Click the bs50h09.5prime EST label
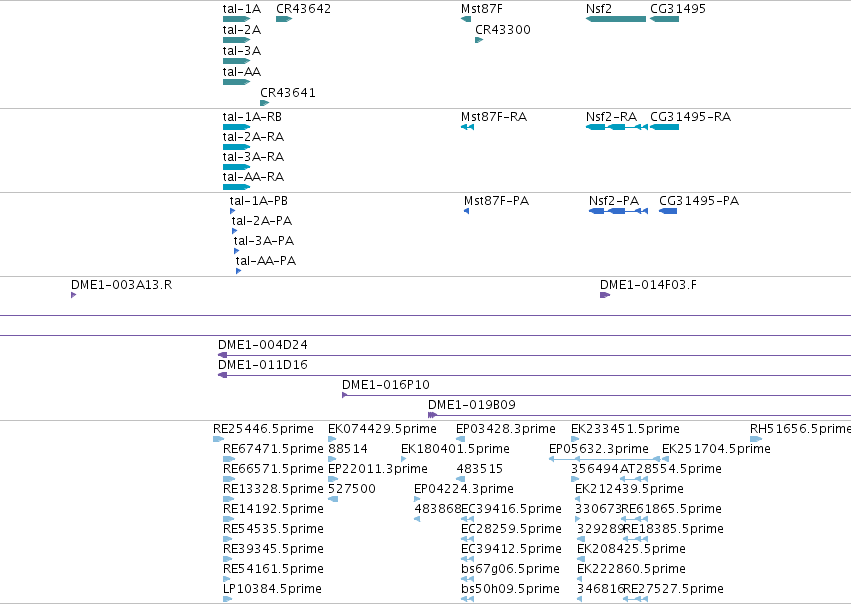The image size is (851, 604). click(510, 590)
